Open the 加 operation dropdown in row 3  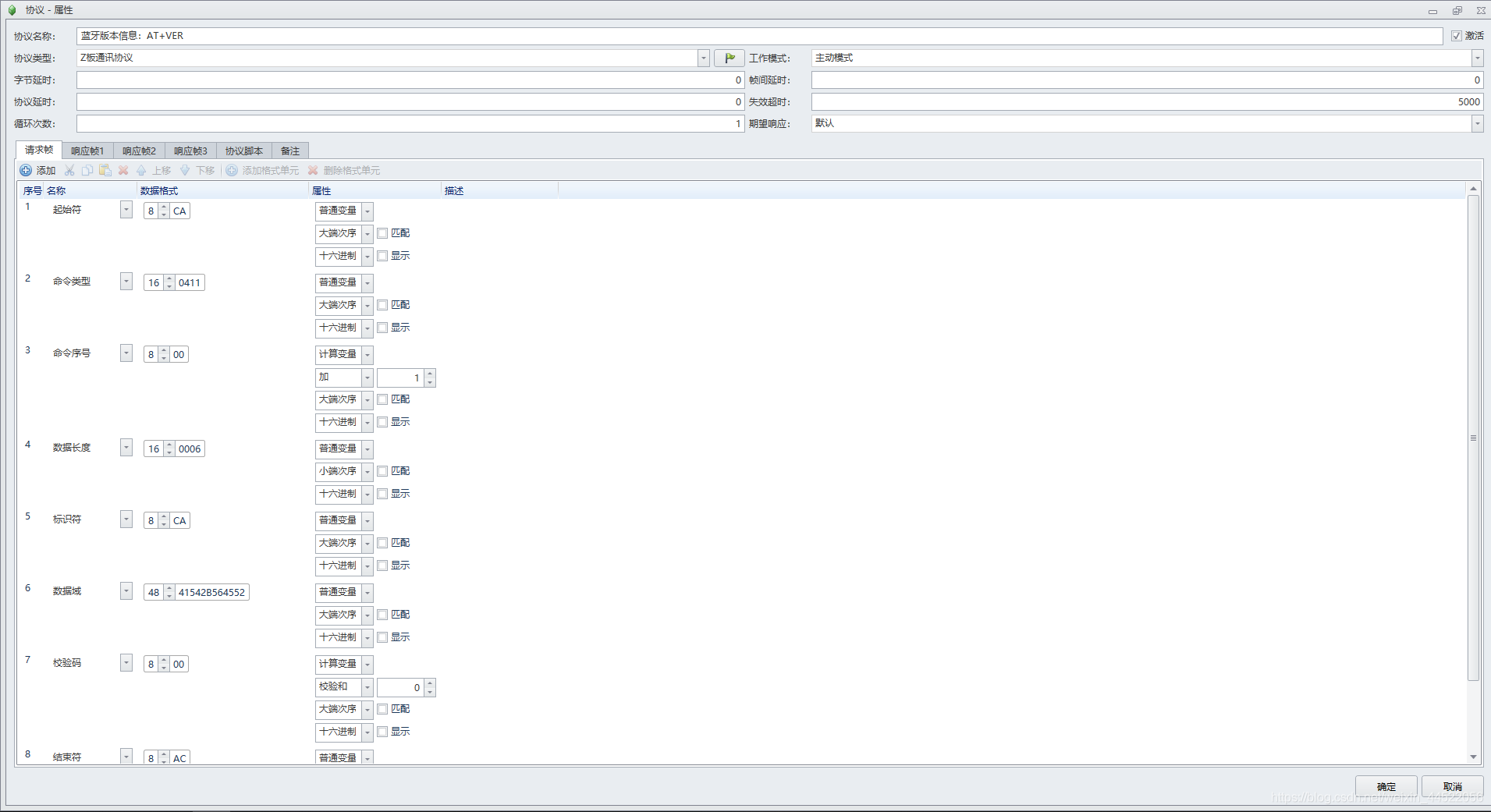pyautogui.click(x=367, y=378)
